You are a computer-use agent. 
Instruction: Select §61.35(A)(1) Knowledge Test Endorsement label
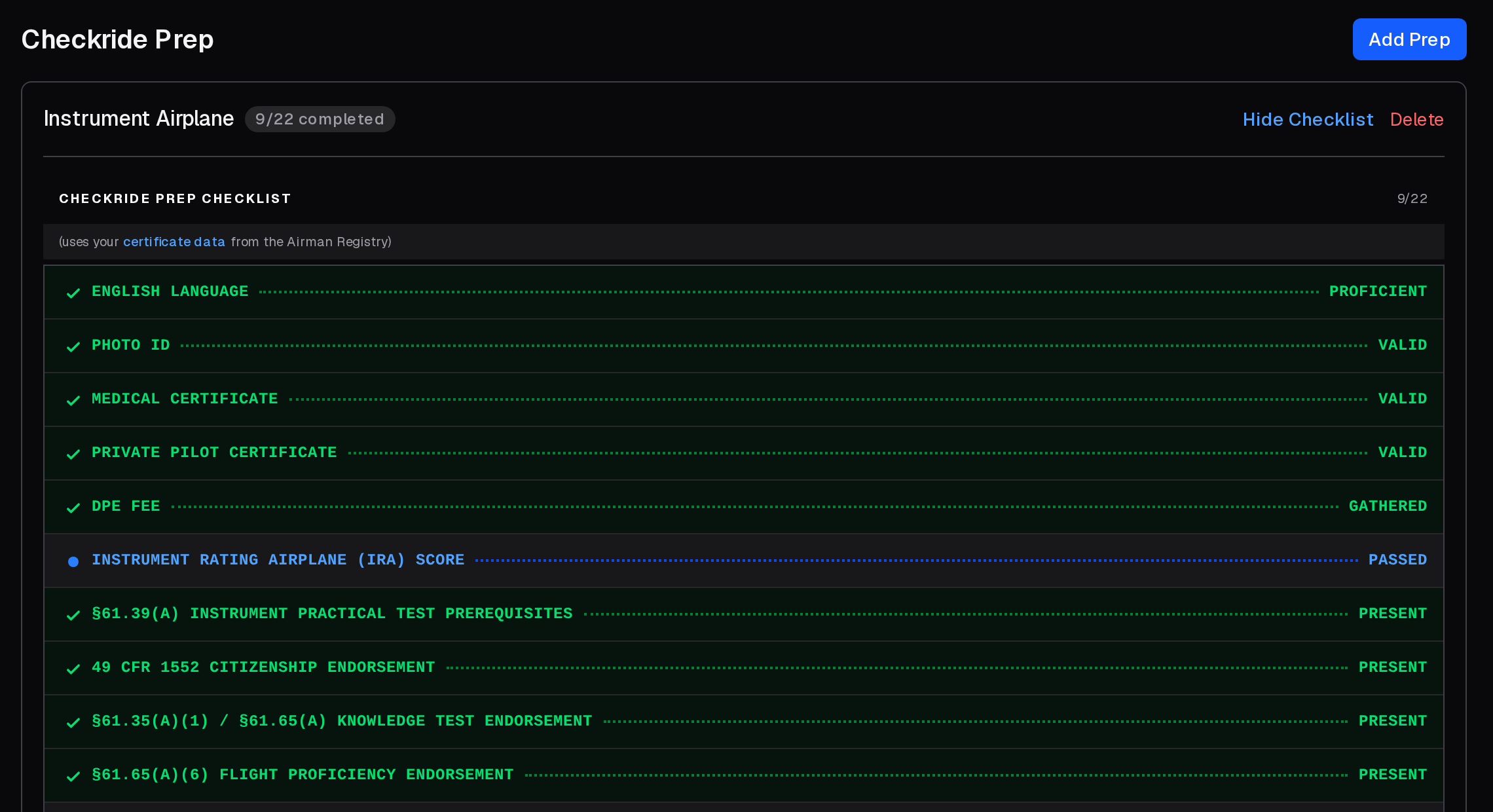pyautogui.click(x=342, y=721)
